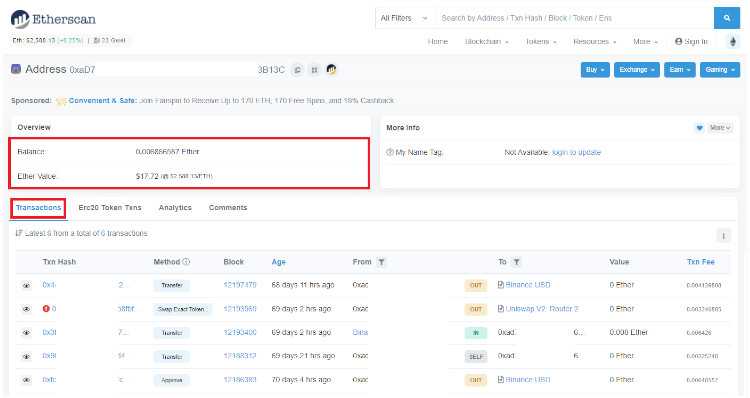Open block 12197470
750x398 pixels.
[240, 285]
